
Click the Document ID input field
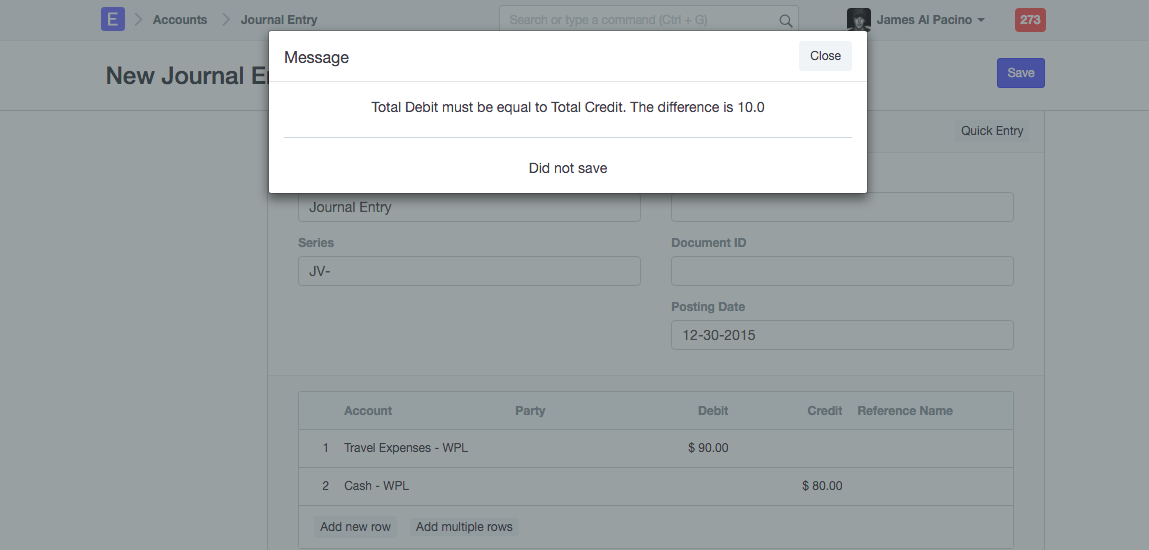pos(842,271)
